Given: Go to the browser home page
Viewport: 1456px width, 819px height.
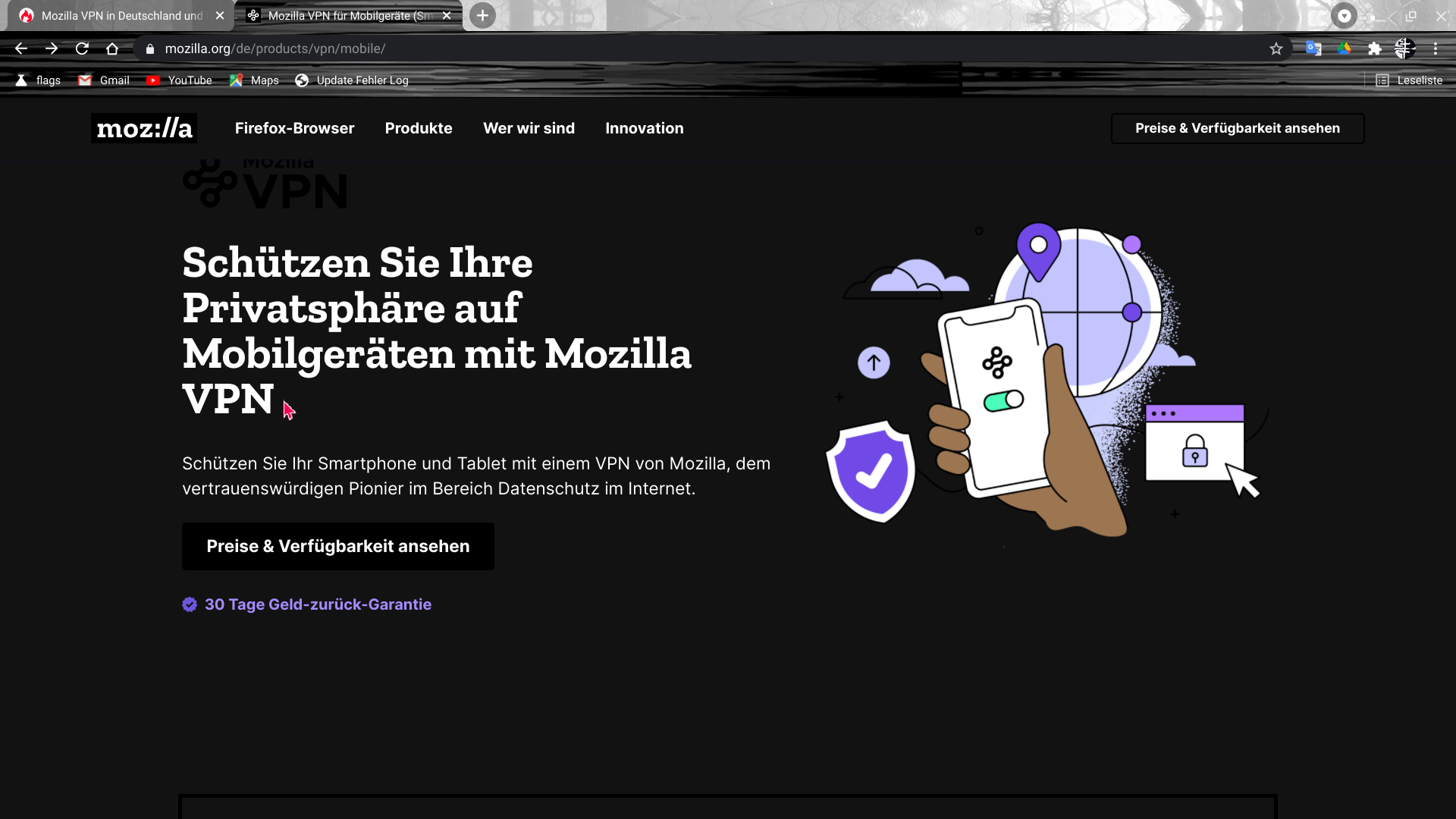Looking at the screenshot, I should coord(112,49).
